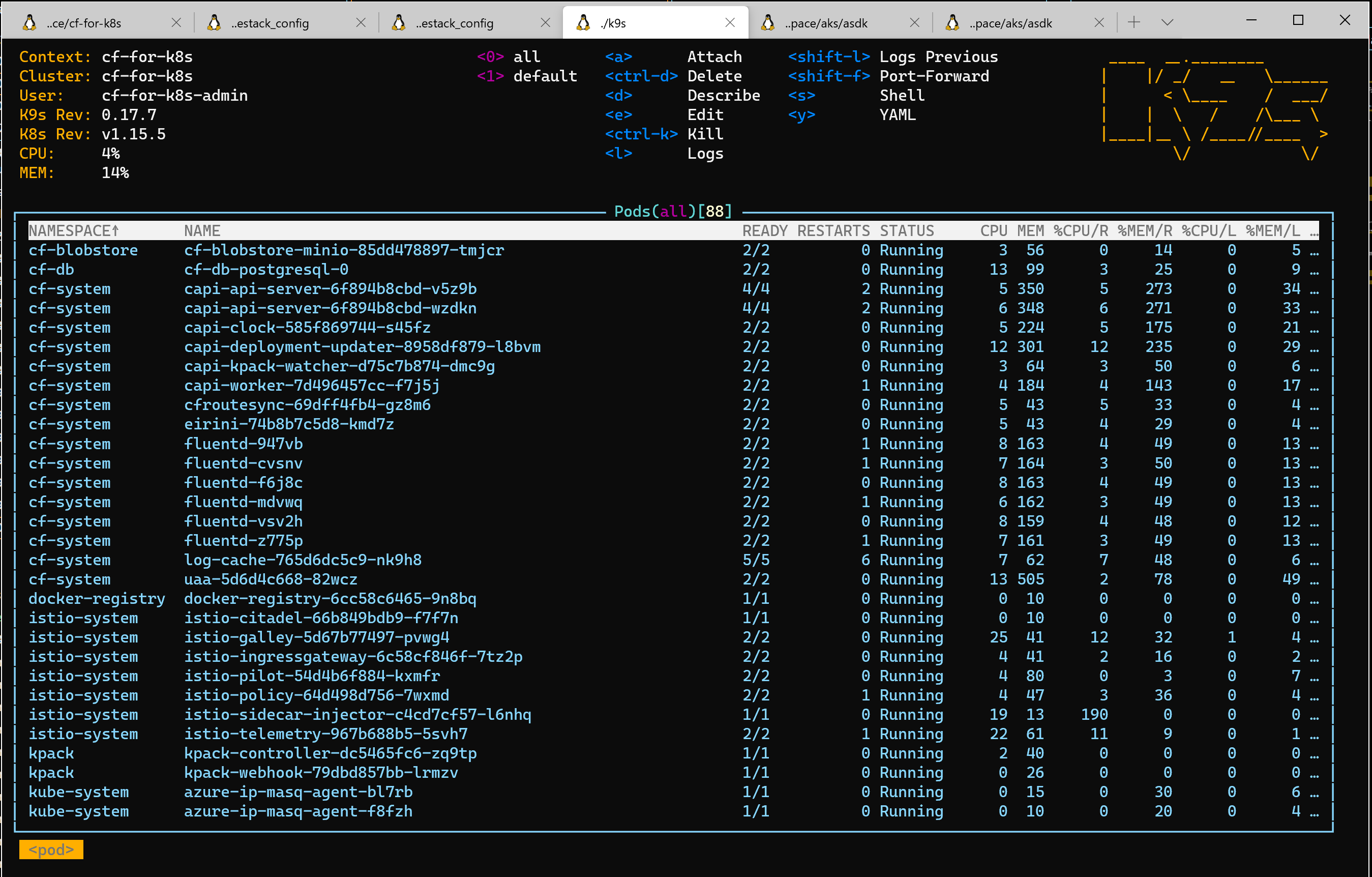Click the Pods(all)[88] table title
Screen dimensions: 1372x877
tap(673, 212)
